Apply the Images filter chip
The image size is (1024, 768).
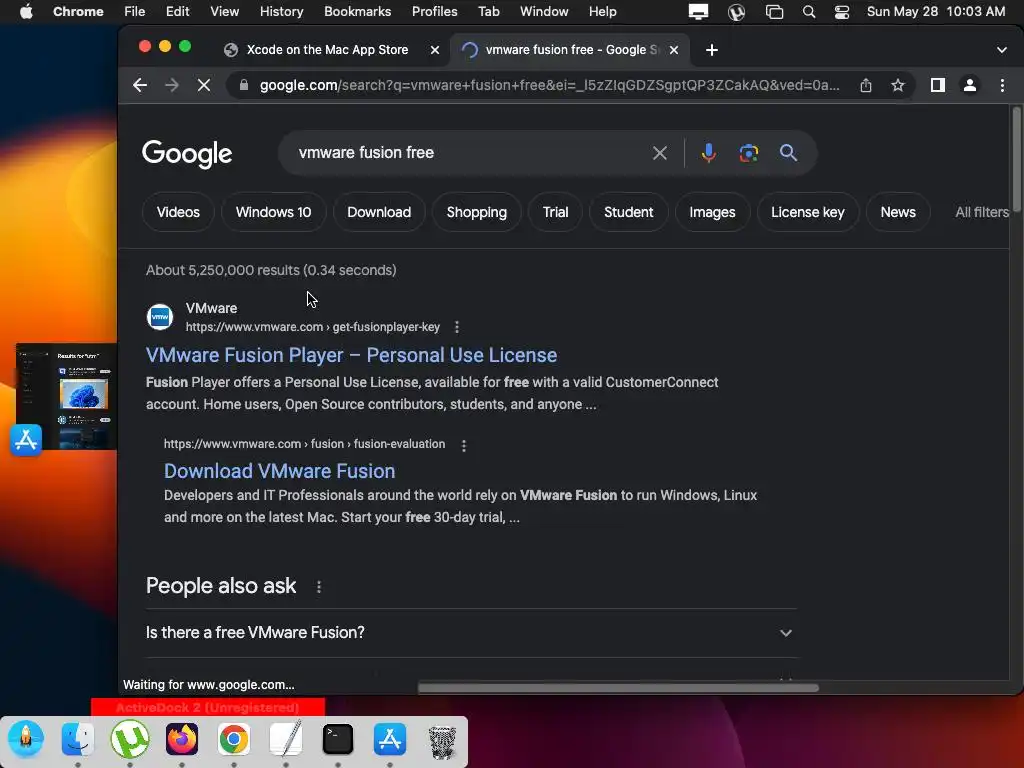(x=712, y=212)
